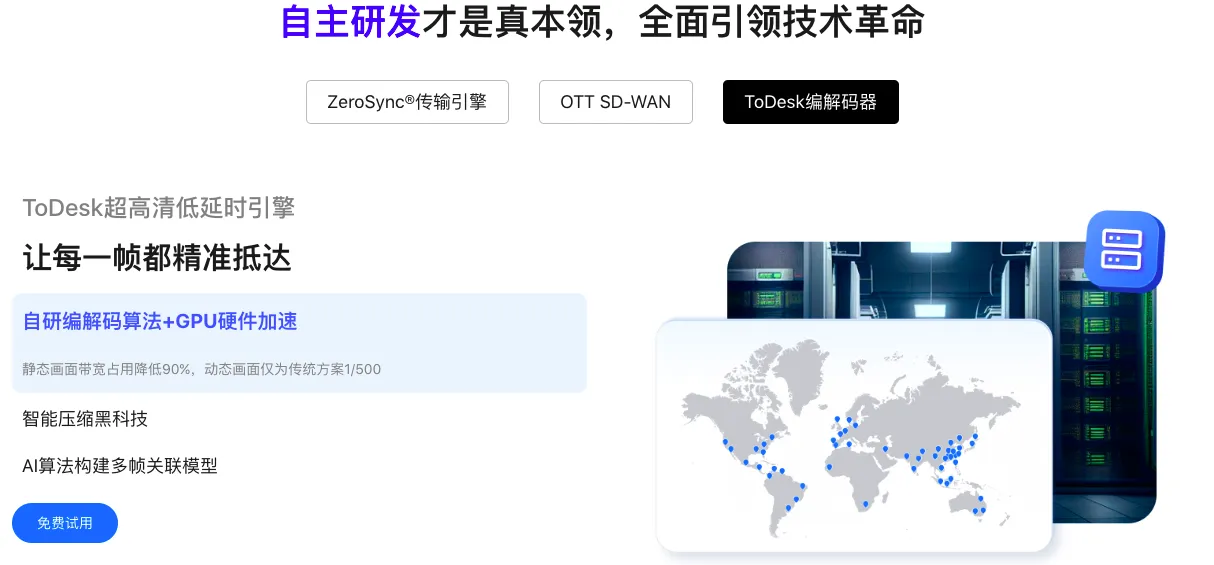This screenshot has width=1214, height=565.
Task: Click the world map image card
Action: click(854, 435)
